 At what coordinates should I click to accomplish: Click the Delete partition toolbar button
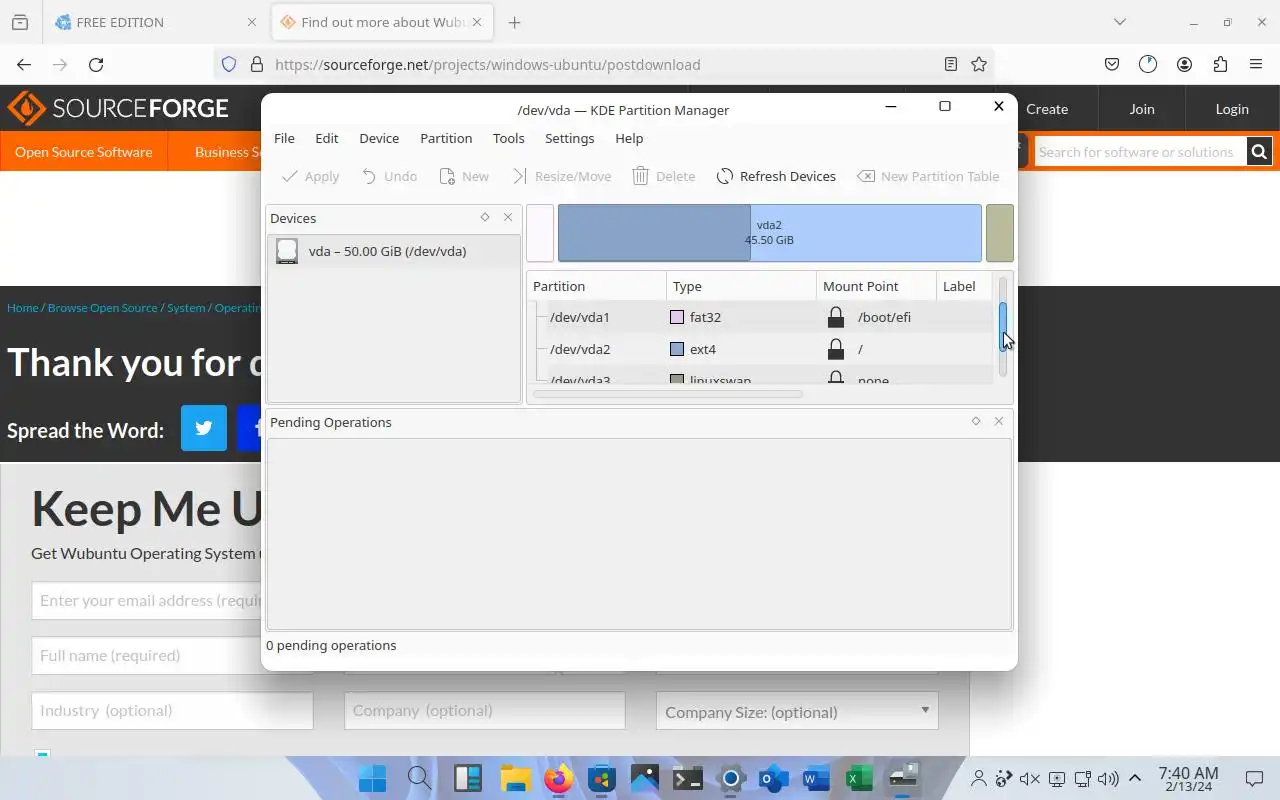(664, 176)
